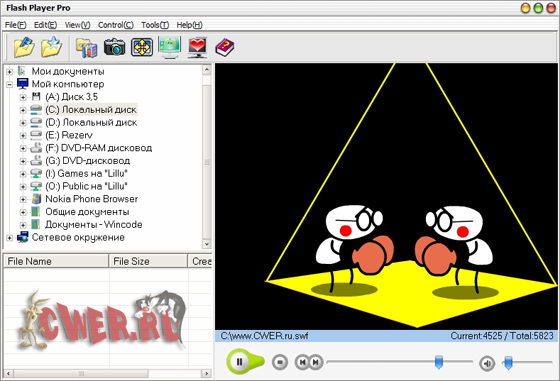The image size is (560, 381).
Task: Click the folder with books toolbar icon
Action: tap(86, 48)
